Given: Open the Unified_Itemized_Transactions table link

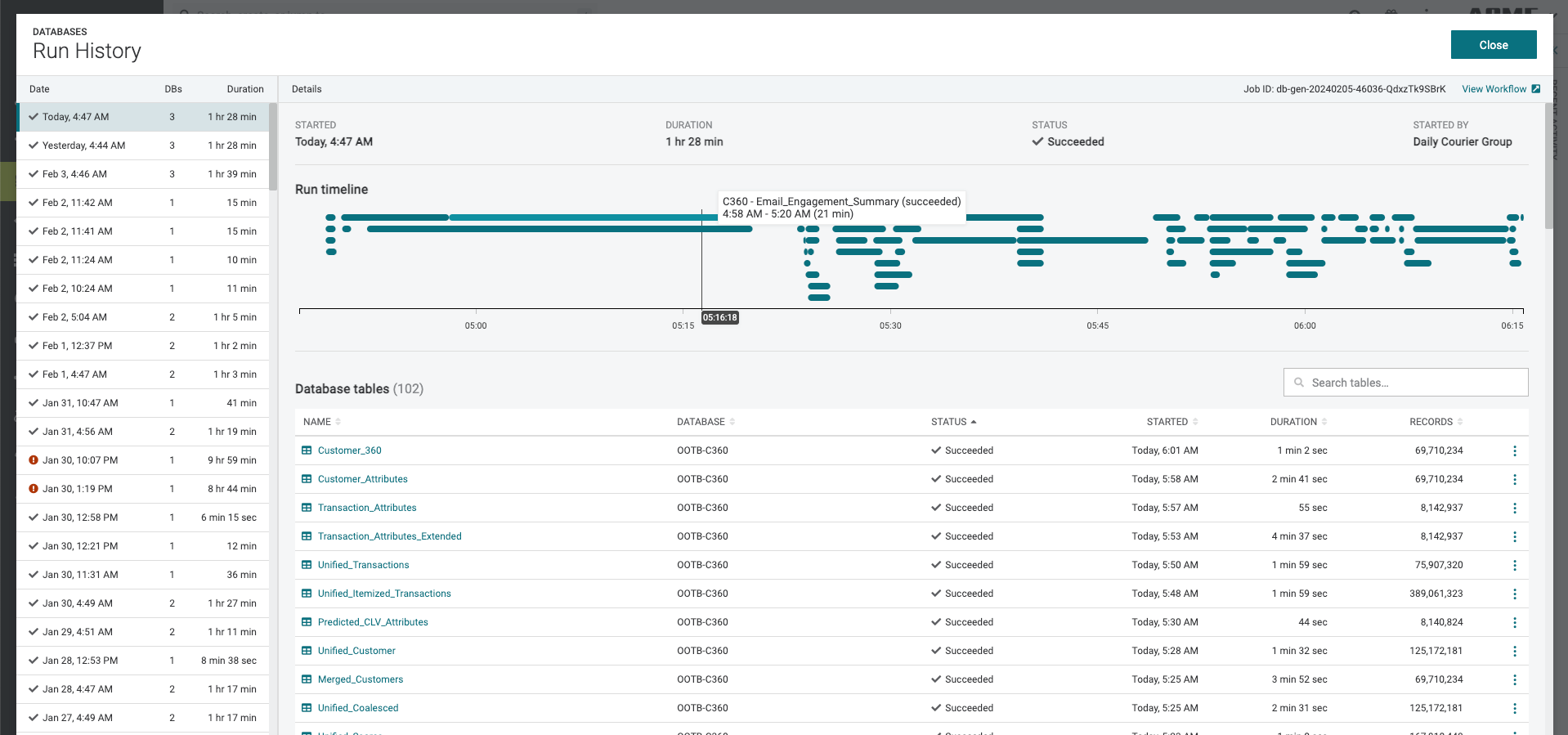Looking at the screenshot, I should pos(384,594).
